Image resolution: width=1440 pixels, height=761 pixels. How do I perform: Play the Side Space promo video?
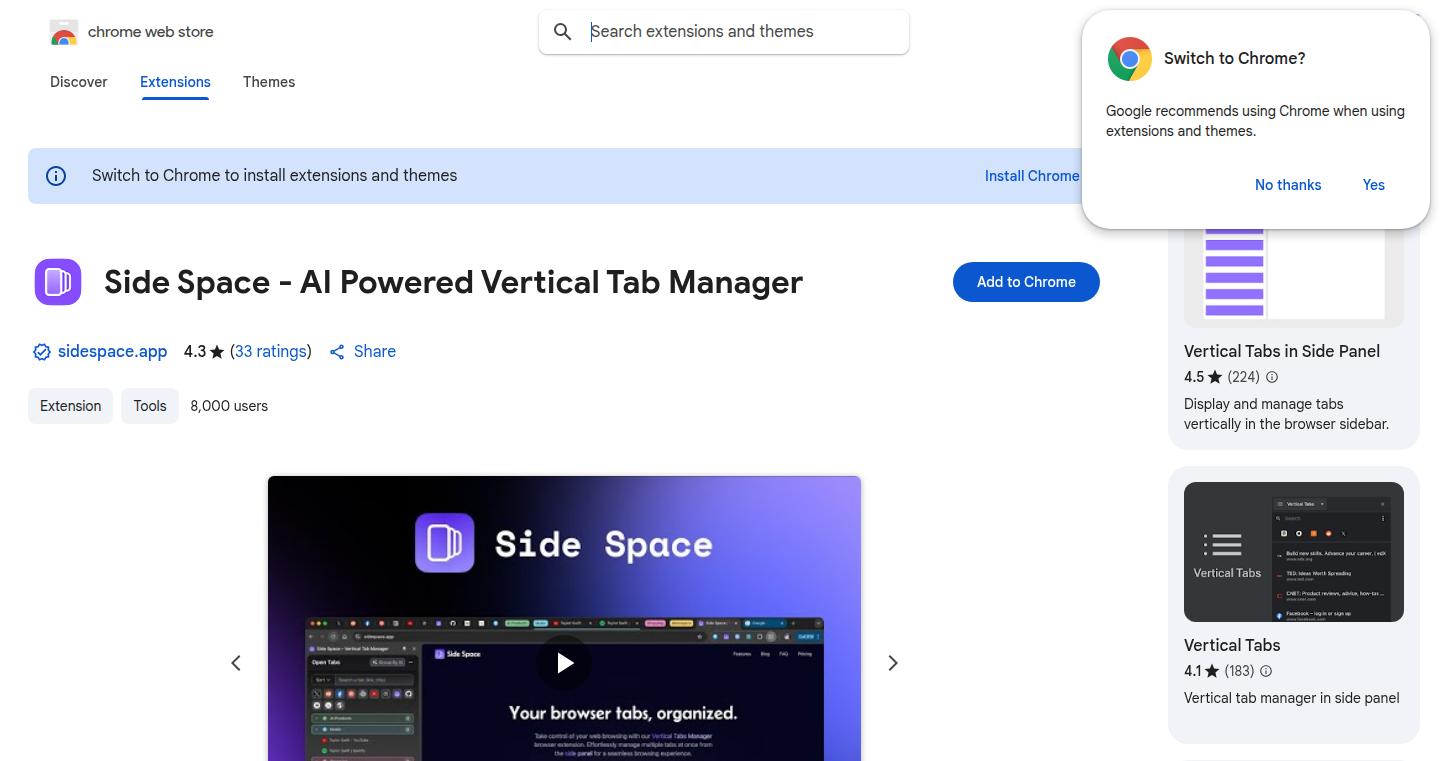564,663
